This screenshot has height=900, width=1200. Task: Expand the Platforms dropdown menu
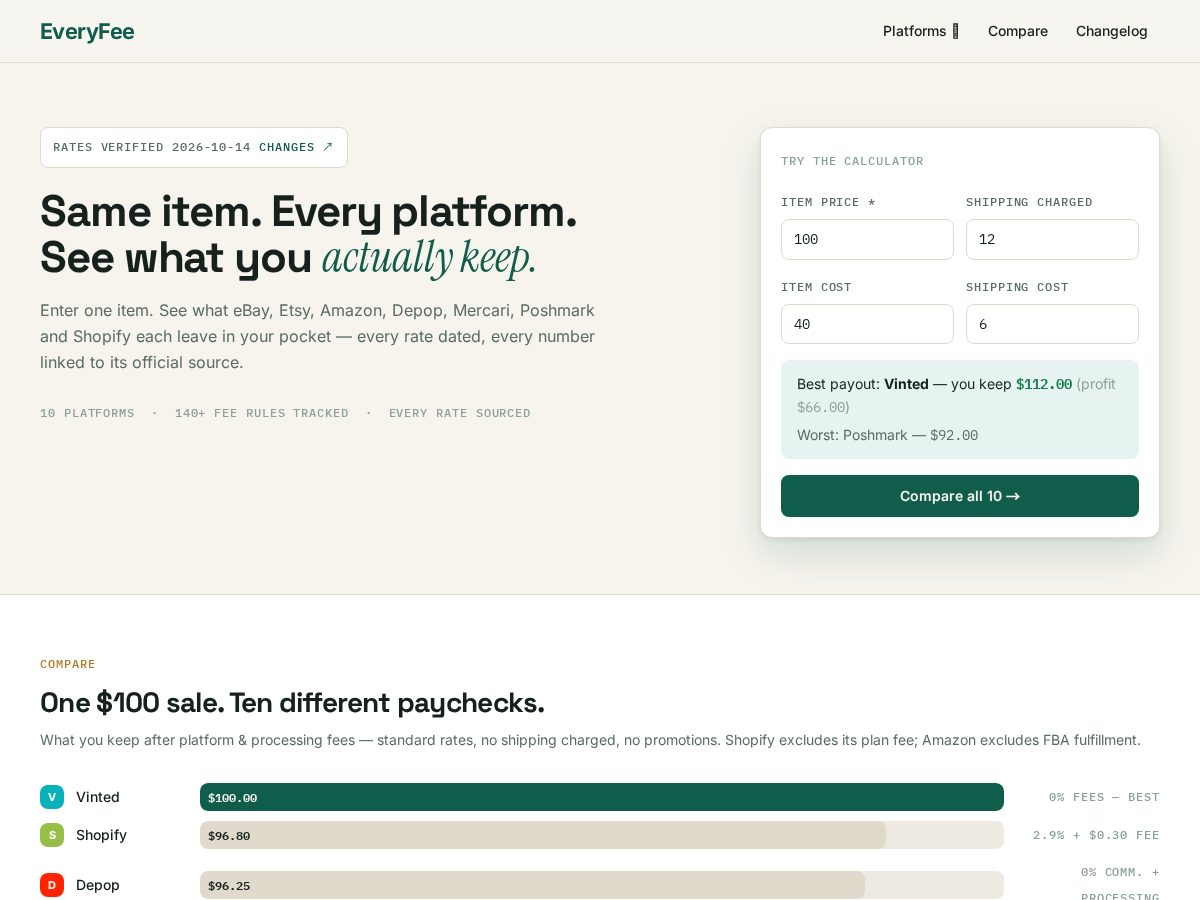[x=921, y=31]
